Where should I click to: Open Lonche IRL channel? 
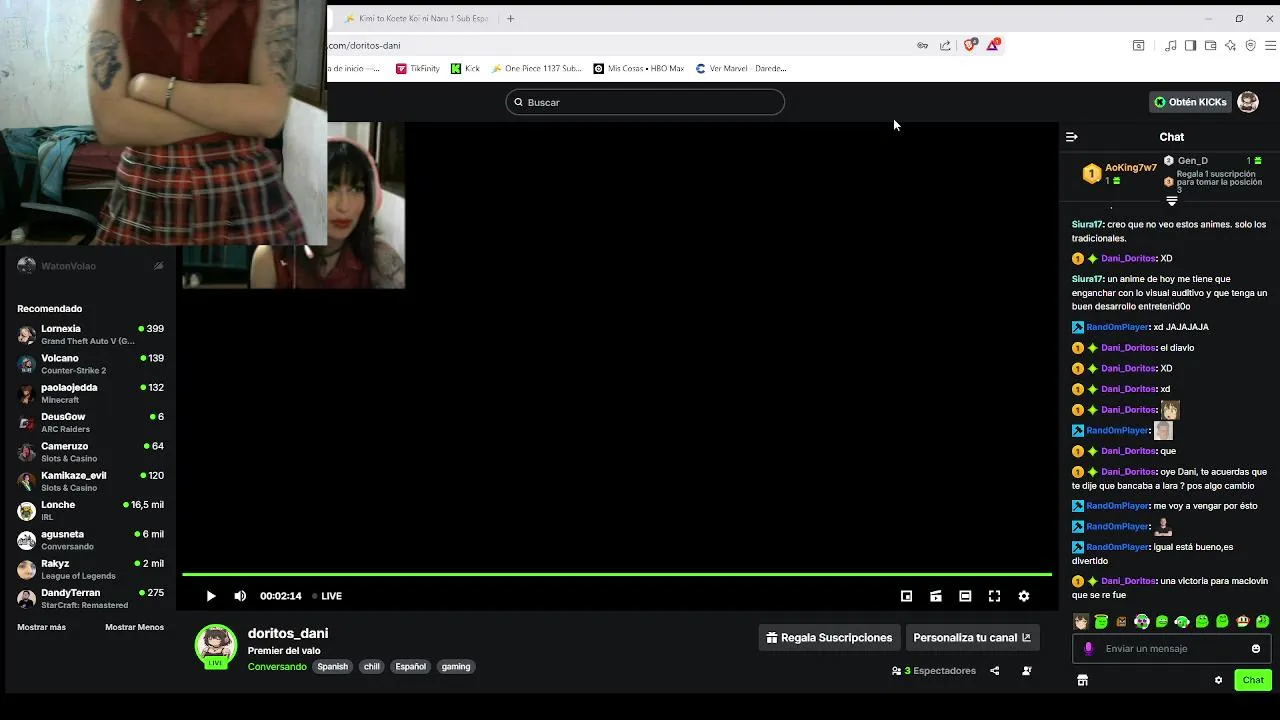90,511
